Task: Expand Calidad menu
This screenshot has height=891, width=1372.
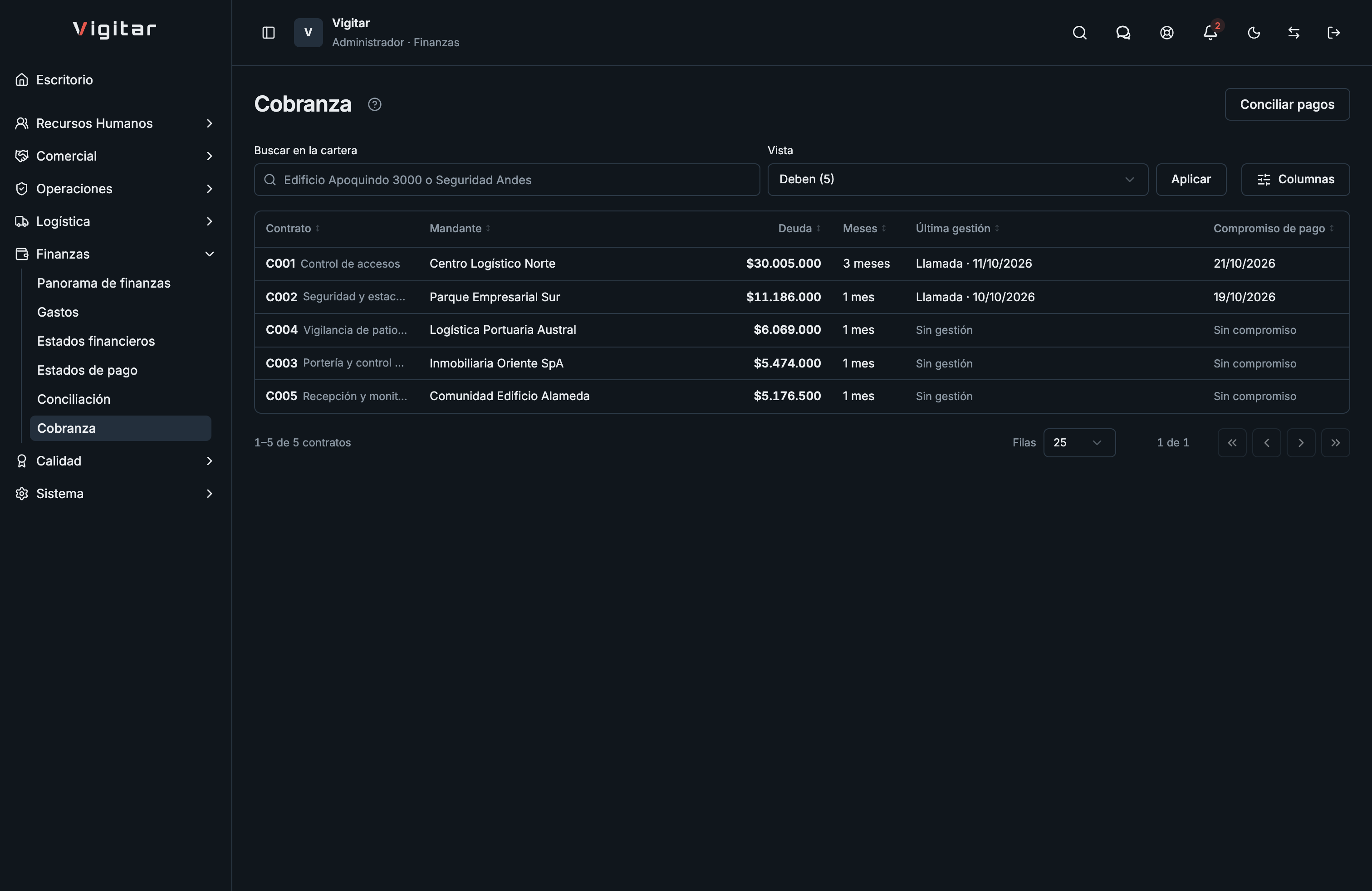Action: (114, 461)
